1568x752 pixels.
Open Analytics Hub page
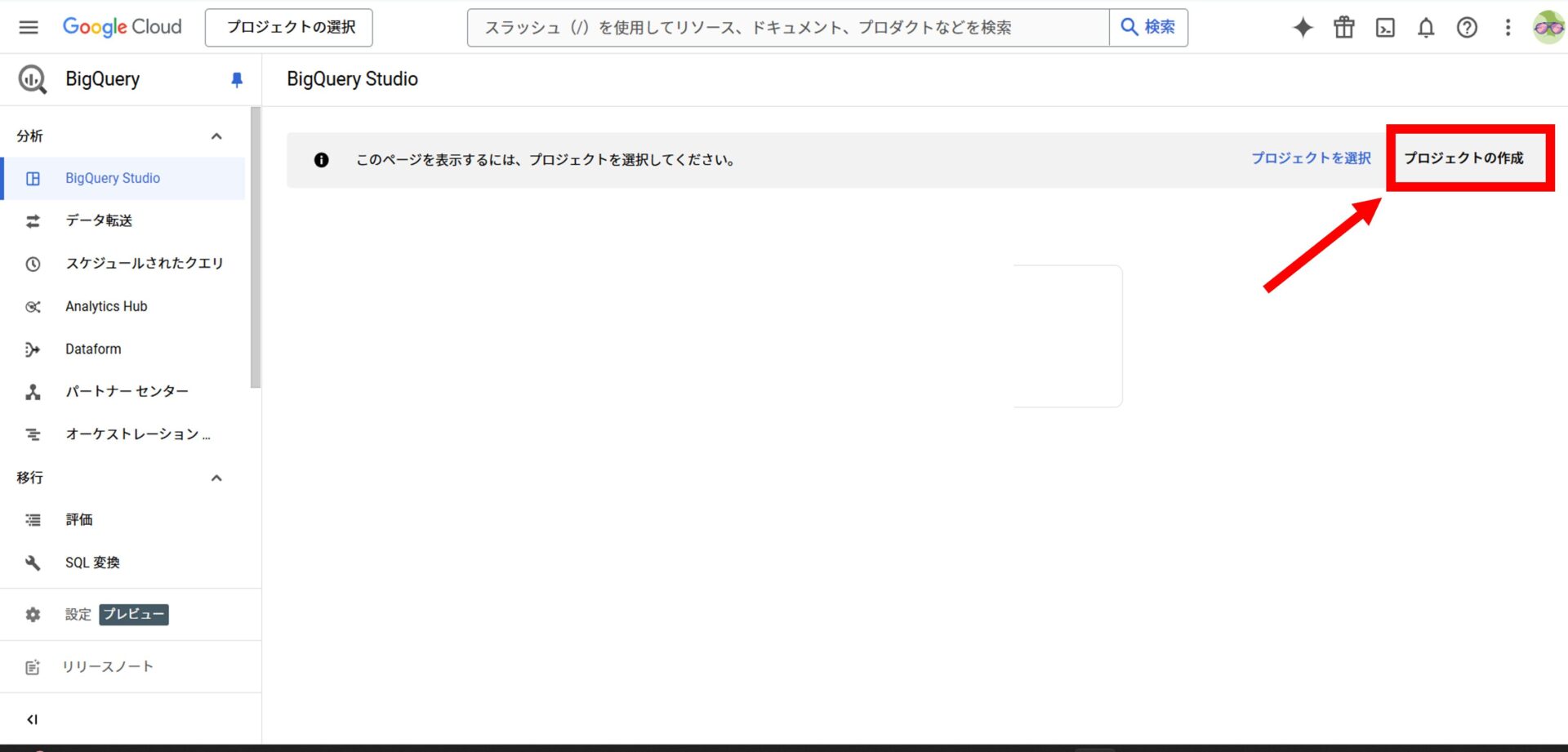pyautogui.click(x=122, y=306)
